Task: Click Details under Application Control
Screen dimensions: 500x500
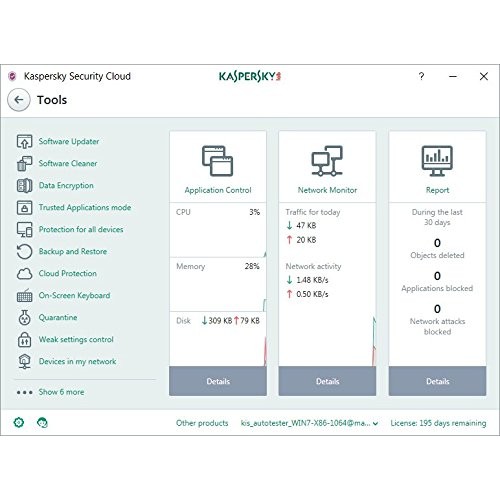Action: point(218,381)
